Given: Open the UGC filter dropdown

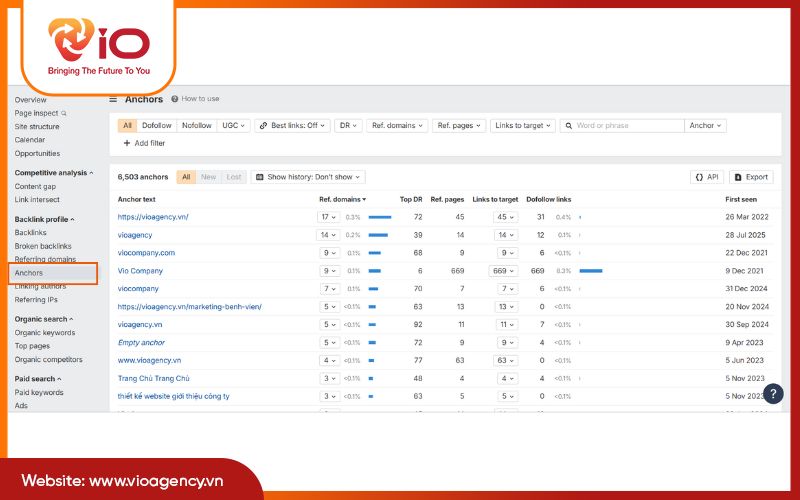Looking at the screenshot, I should click(x=233, y=126).
